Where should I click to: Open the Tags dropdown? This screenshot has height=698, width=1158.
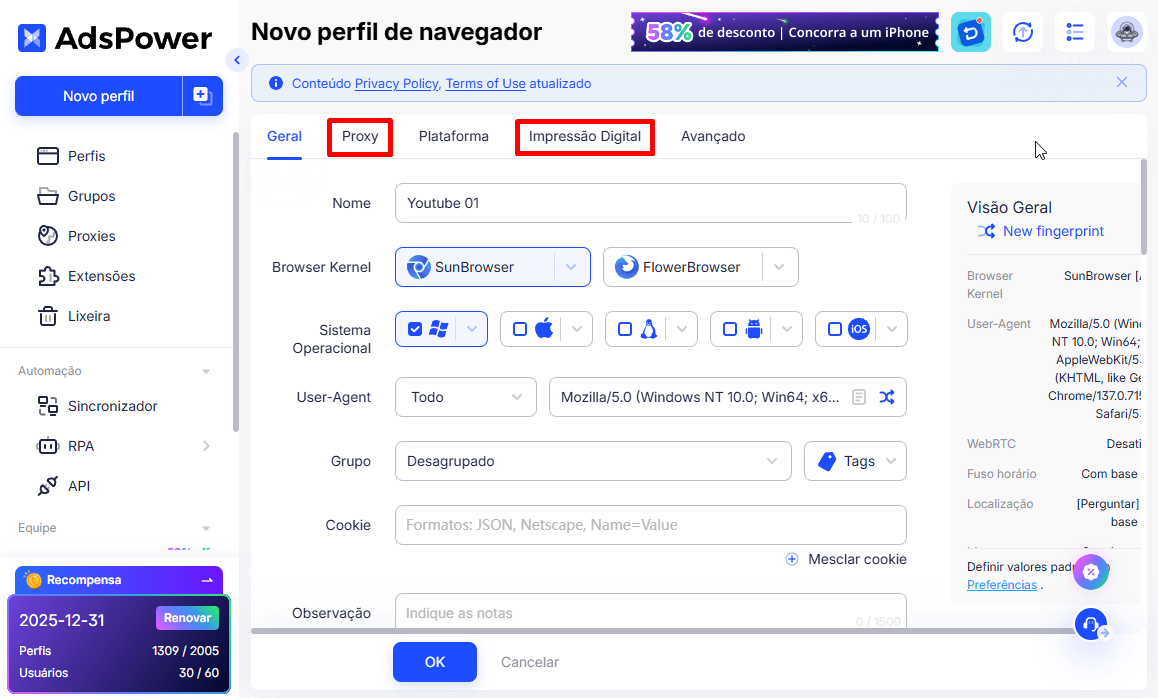point(855,461)
